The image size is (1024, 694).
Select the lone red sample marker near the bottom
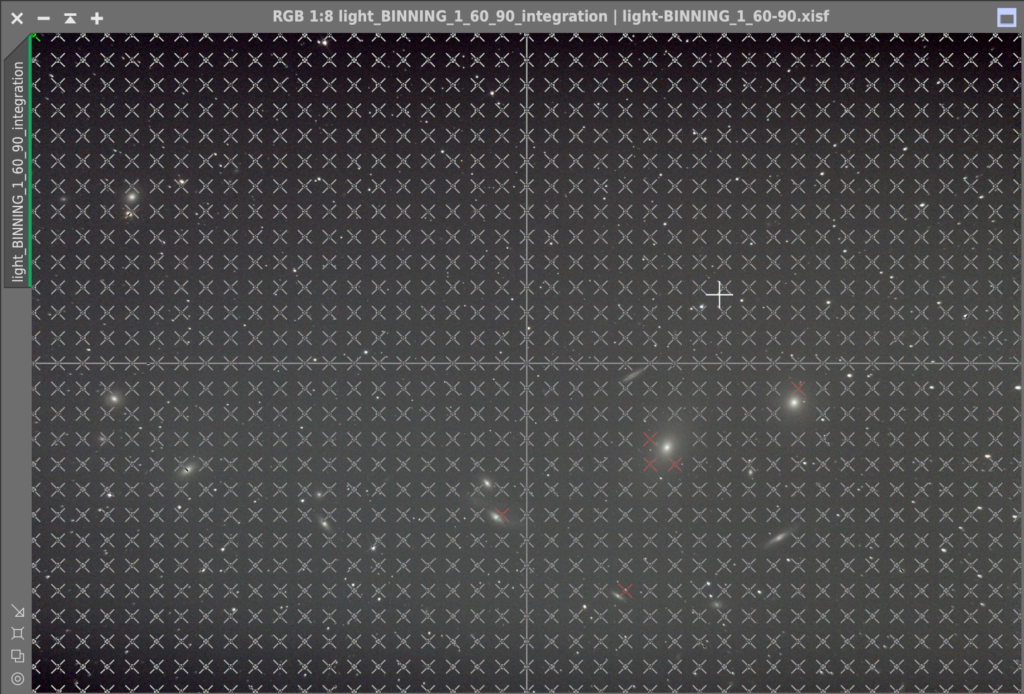tap(625, 591)
